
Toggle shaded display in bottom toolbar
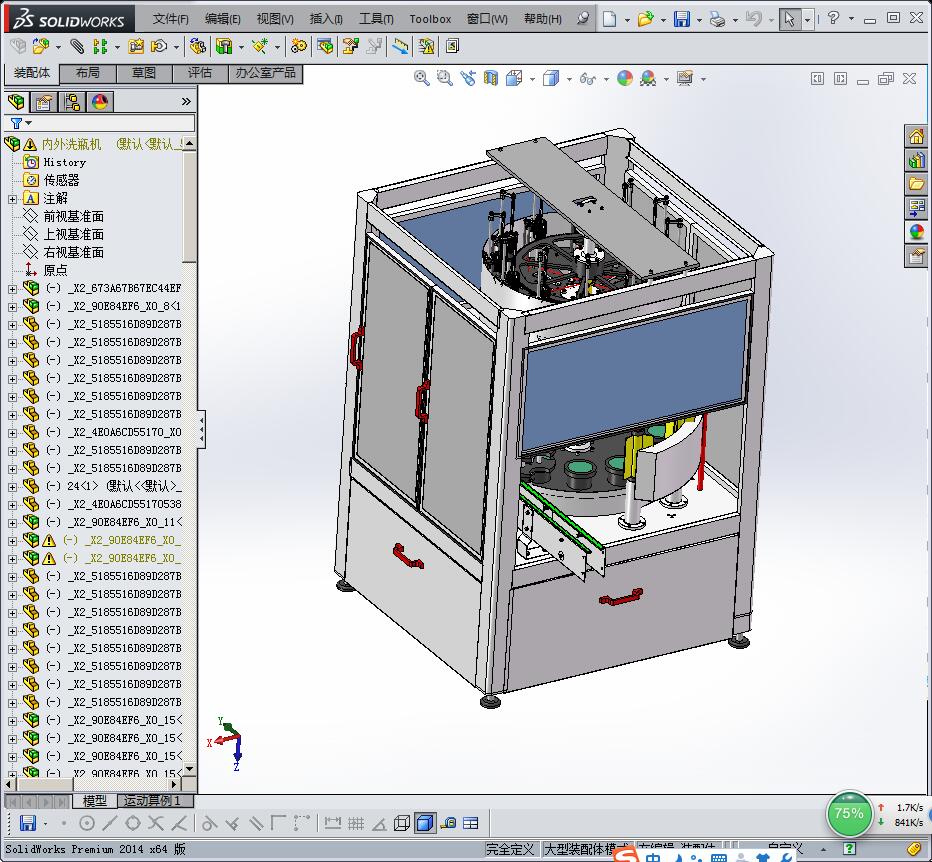[425, 823]
